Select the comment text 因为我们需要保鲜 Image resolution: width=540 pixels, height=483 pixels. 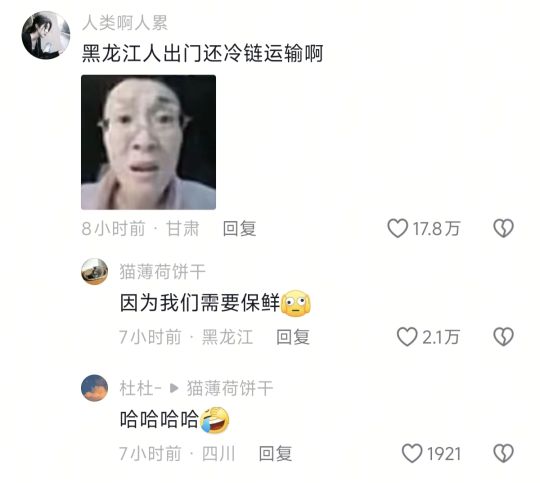pos(200,302)
